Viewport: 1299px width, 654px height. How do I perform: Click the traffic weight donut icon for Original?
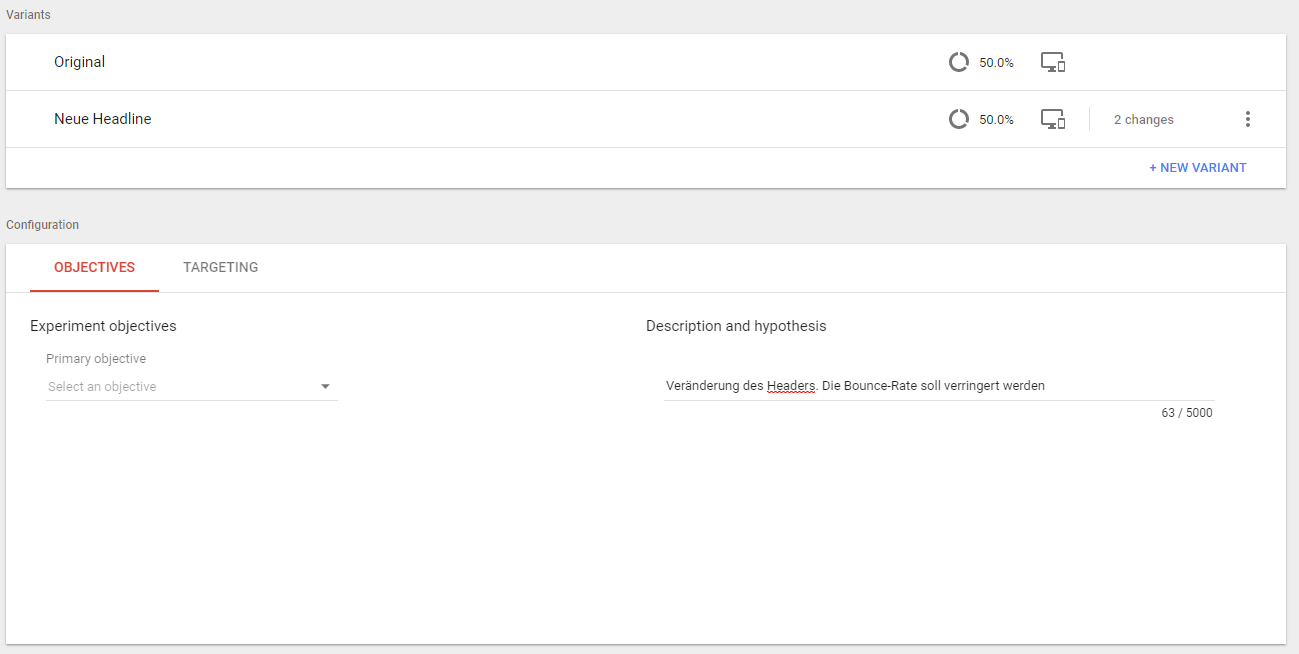coord(958,62)
